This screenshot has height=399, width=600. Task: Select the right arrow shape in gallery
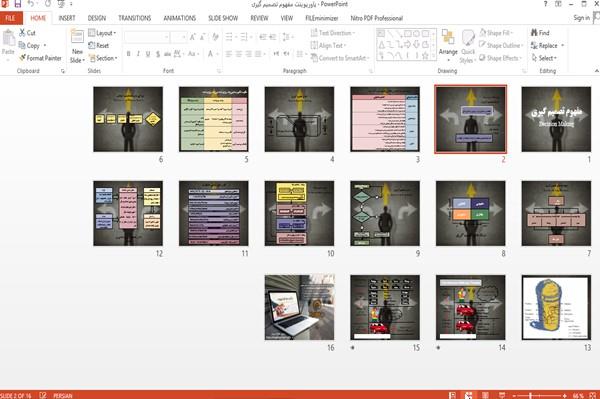point(408,45)
